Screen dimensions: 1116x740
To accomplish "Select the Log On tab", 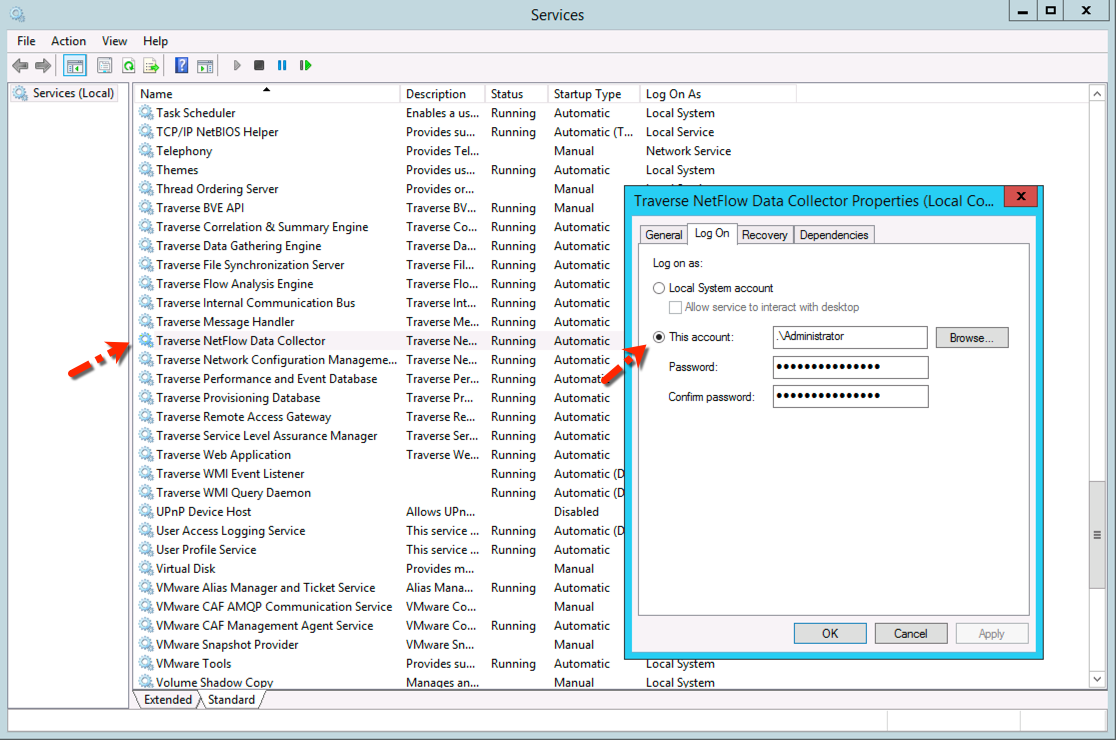I will [x=712, y=233].
